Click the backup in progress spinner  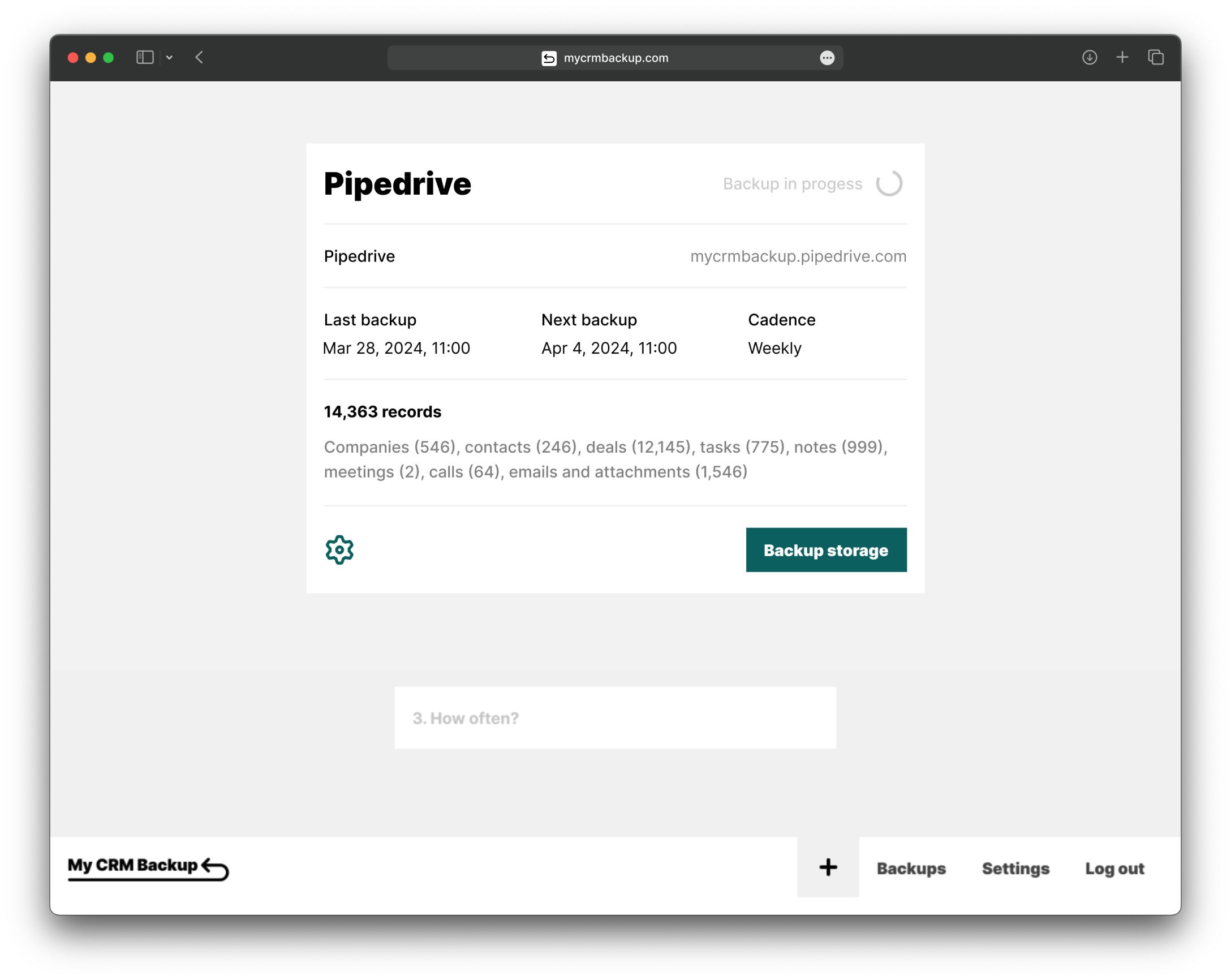pyautogui.click(x=889, y=183)
